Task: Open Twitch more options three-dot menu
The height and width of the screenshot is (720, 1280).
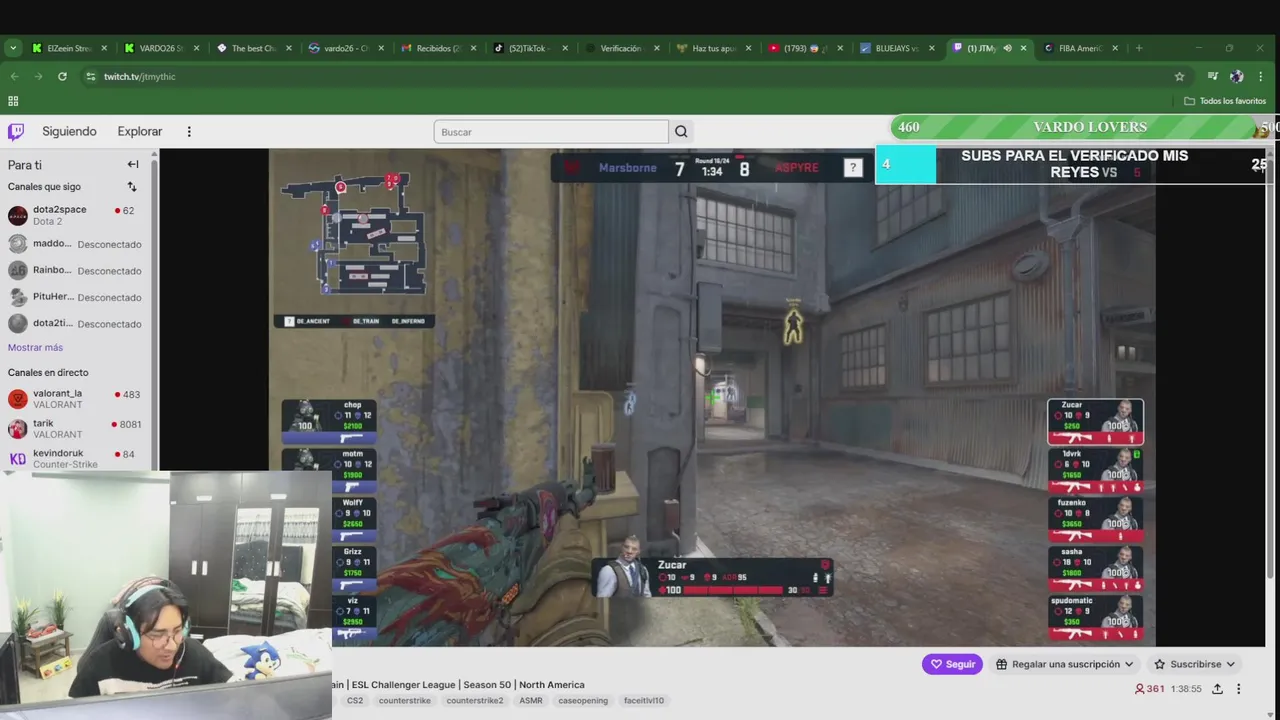Action: click(x=189, y=131)
